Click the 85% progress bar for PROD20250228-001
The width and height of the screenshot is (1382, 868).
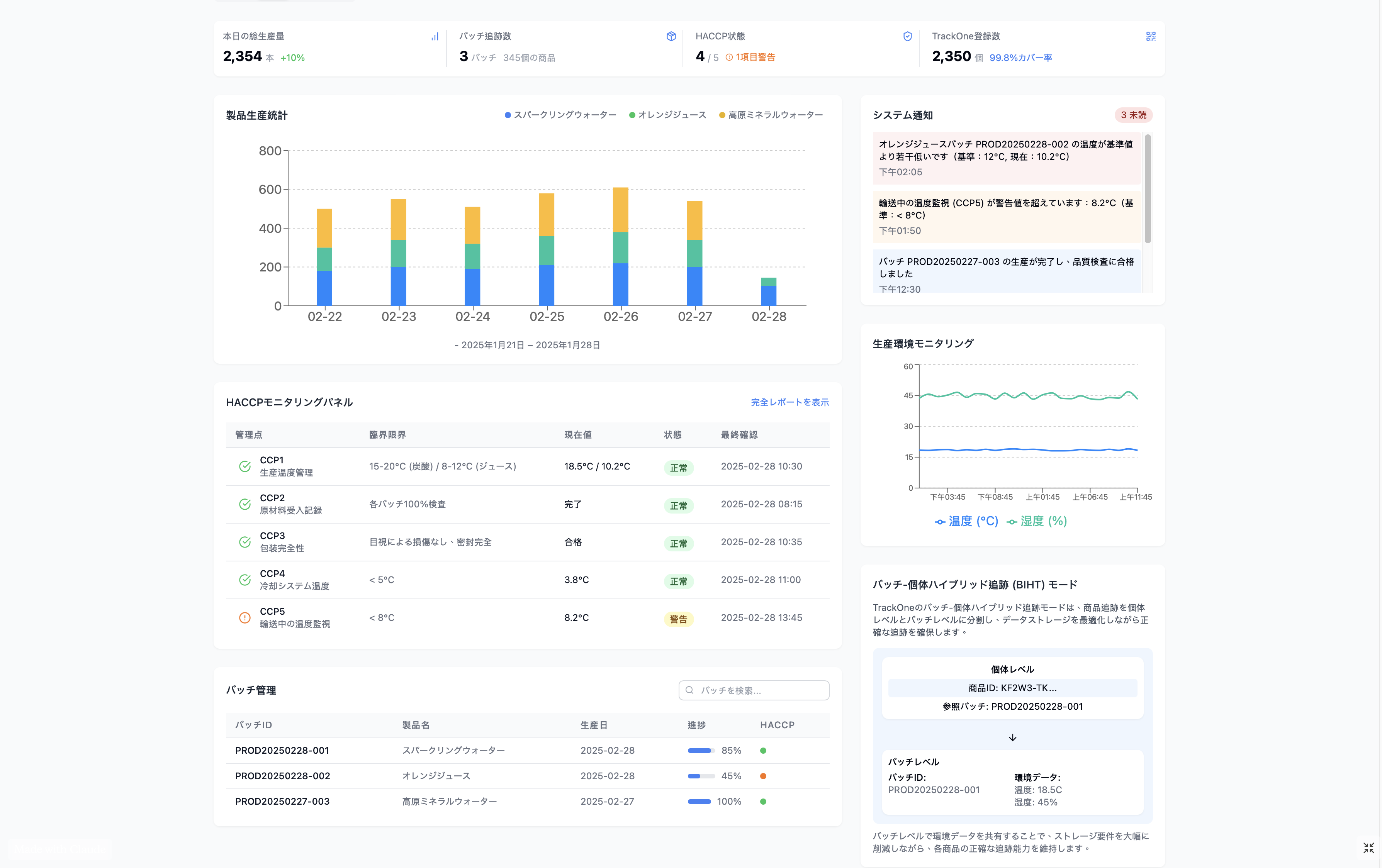tap(701, 751)
